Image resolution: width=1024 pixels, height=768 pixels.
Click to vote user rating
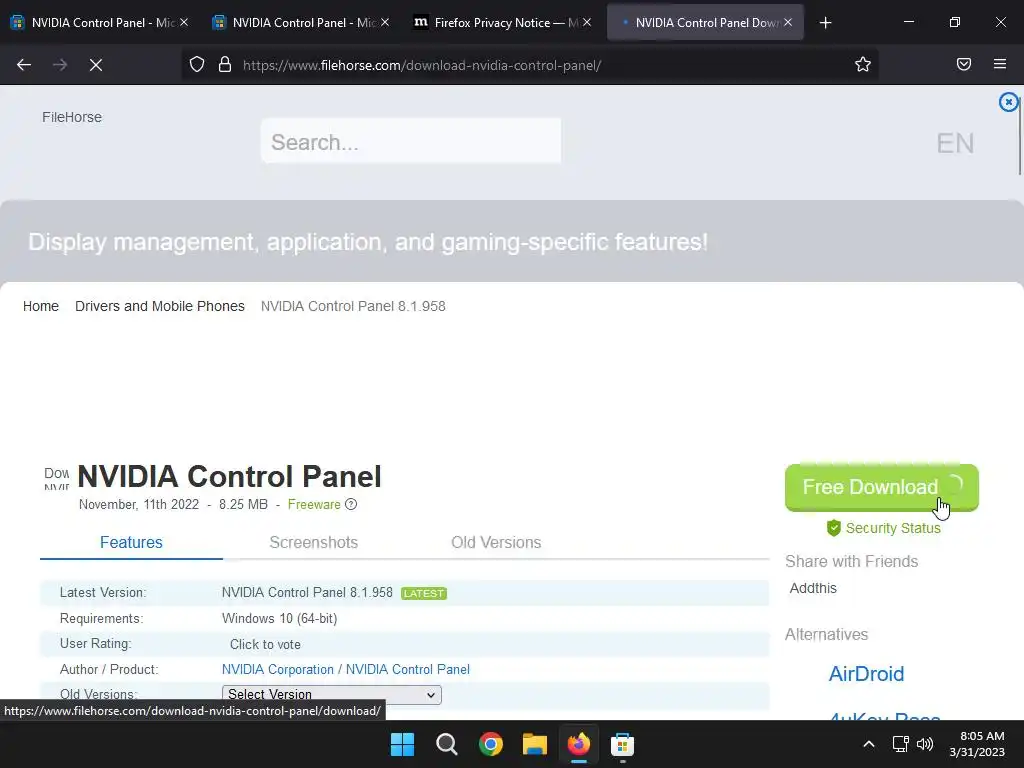(x=265, y=644)
